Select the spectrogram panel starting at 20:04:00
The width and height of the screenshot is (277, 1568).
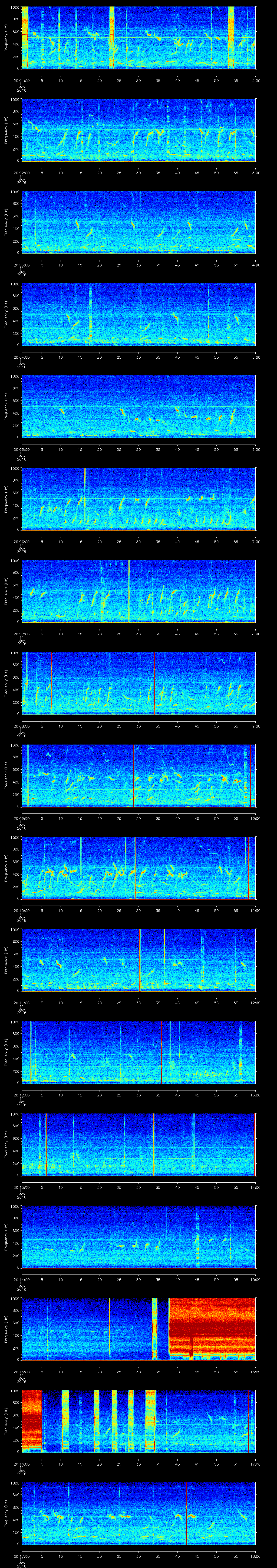138,314
